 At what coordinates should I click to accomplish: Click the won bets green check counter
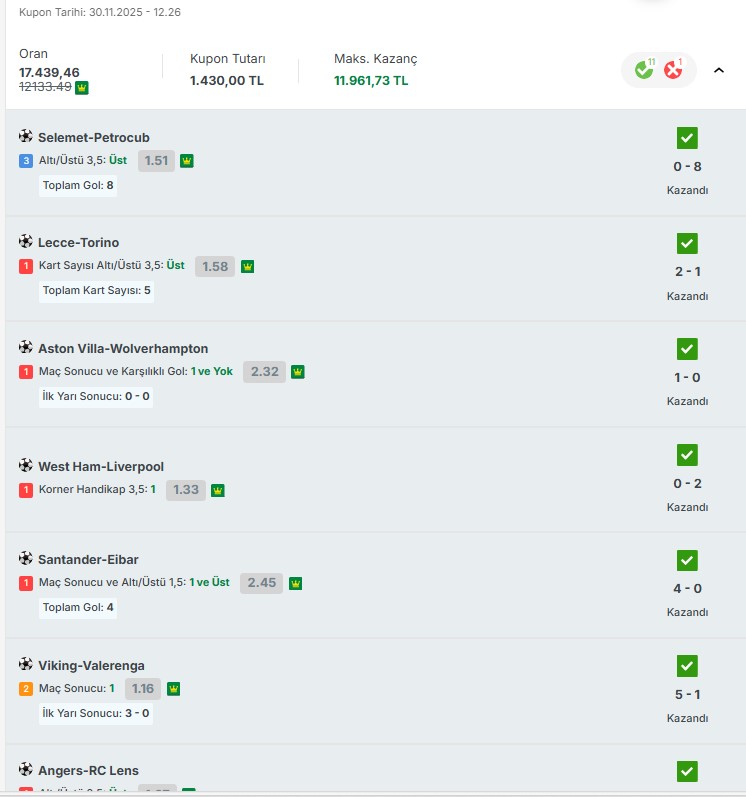(x=644, y=70)
